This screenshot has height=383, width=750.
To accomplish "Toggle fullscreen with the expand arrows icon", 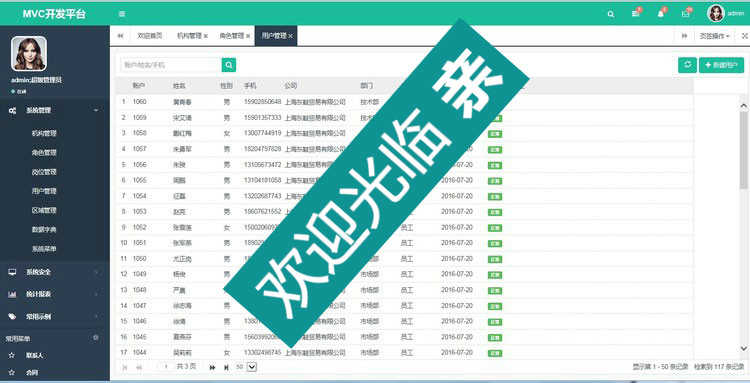I will [x=745, y=36].
